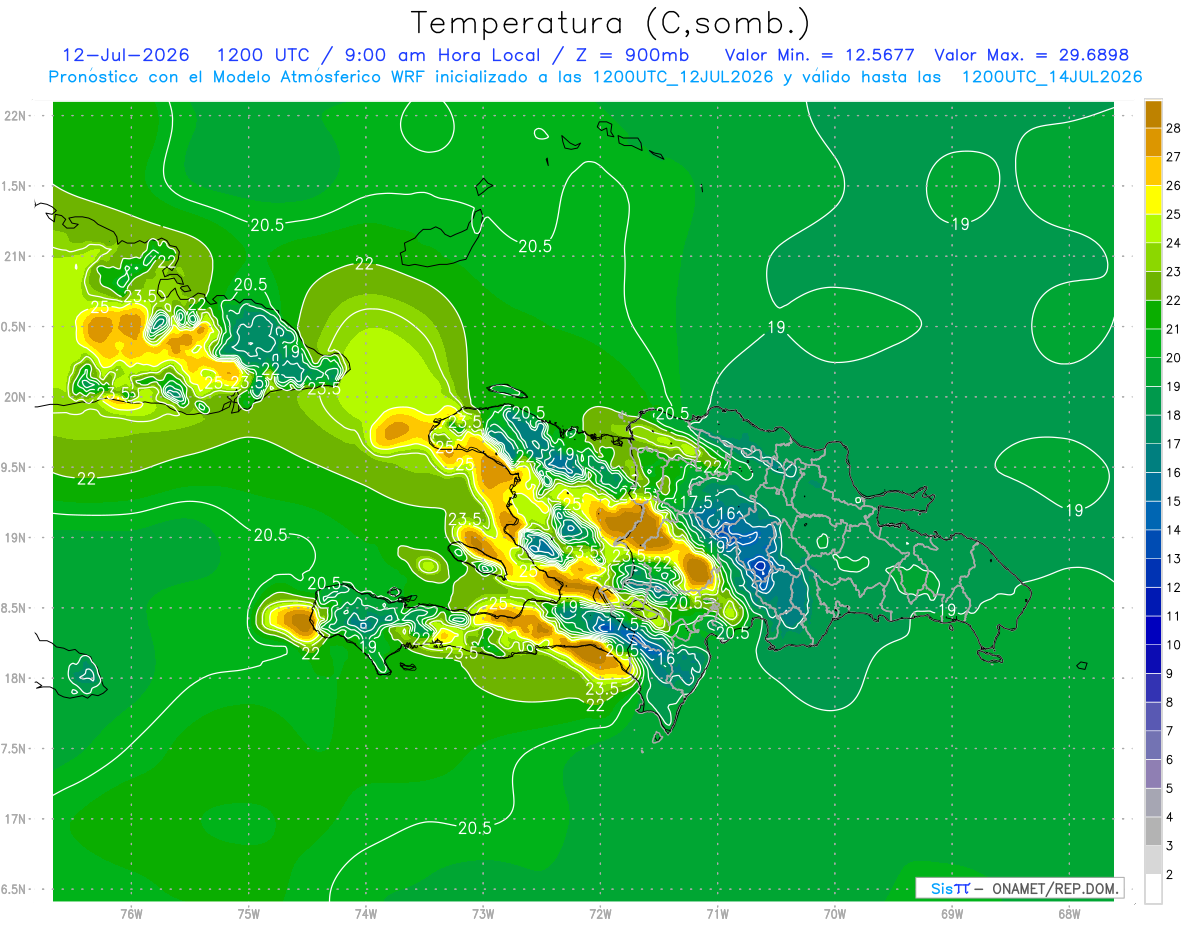The image size is (1200, 927).
Task: Click legend swatch between 16 and 17
Action: [x=1153, y=458]
